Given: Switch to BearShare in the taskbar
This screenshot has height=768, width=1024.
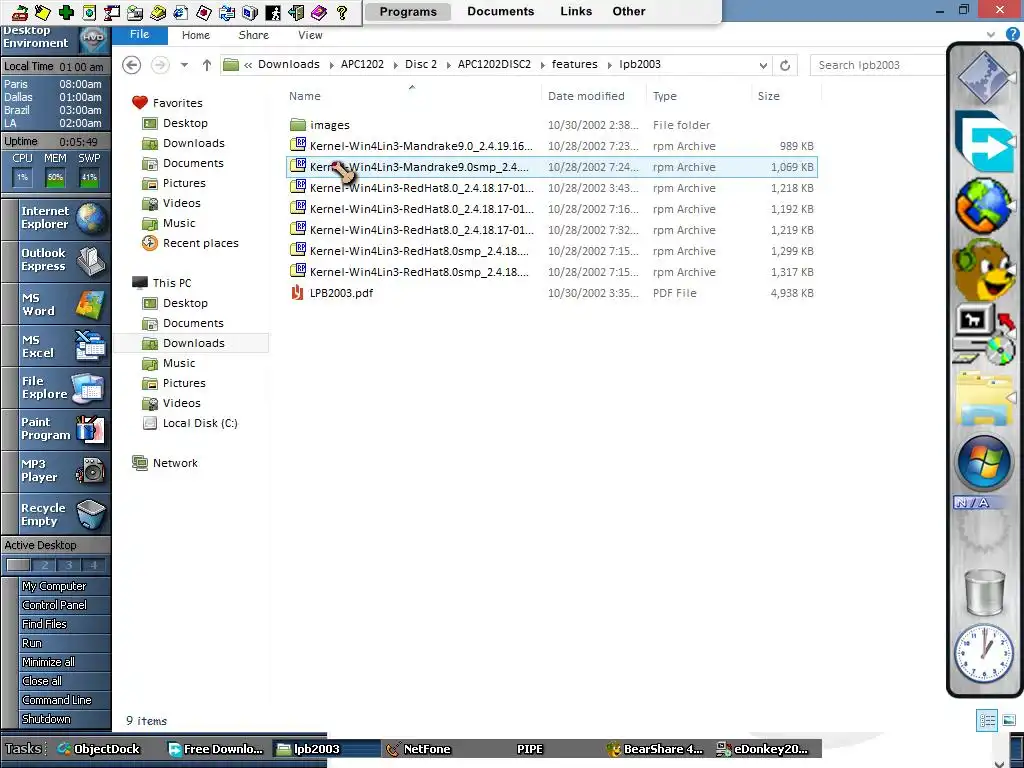Looking at the screenshot, I should click(x=655, y=749).
